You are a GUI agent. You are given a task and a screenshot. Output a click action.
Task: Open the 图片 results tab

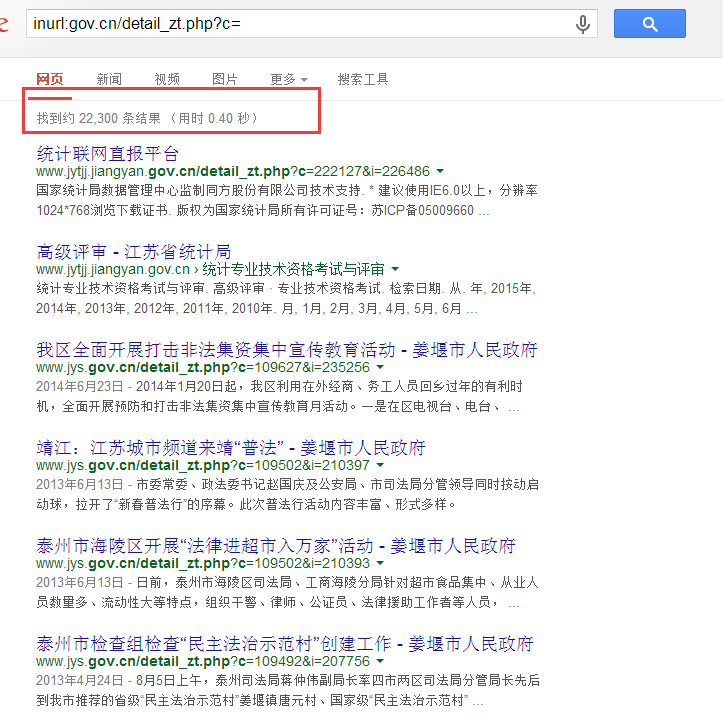(x=225, y=79)
